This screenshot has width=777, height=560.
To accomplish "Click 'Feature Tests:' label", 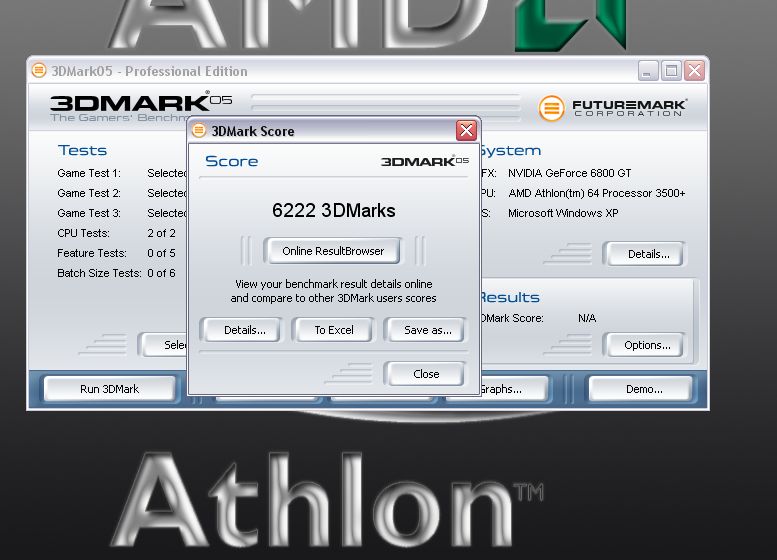I will point(92,253).
